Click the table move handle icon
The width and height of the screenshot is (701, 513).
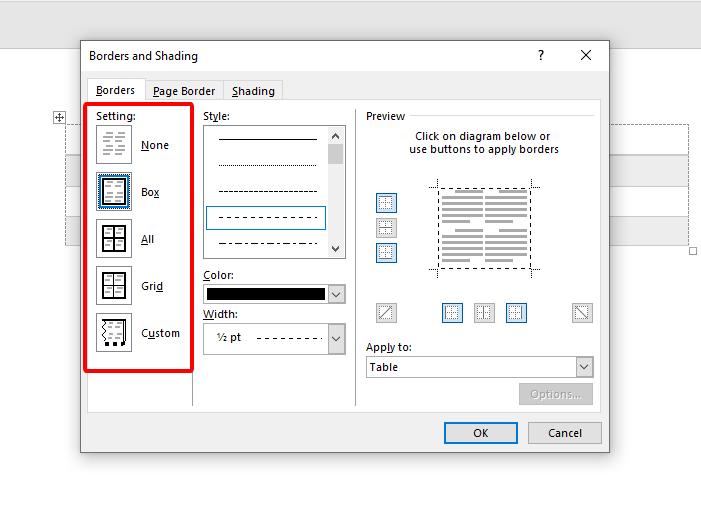point(59,118)
